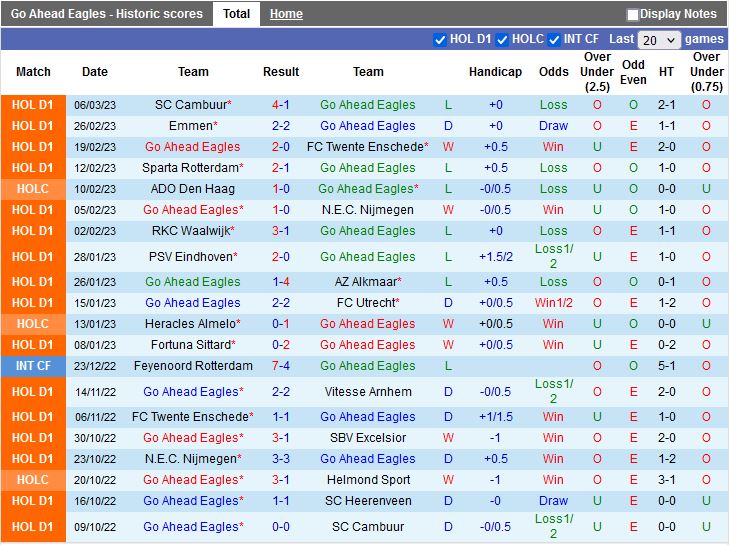Viewport: 729px width, 545px height.
Task: Open FC Twente Enschede link on 19/02/23
Action: (x=365, y=147)
